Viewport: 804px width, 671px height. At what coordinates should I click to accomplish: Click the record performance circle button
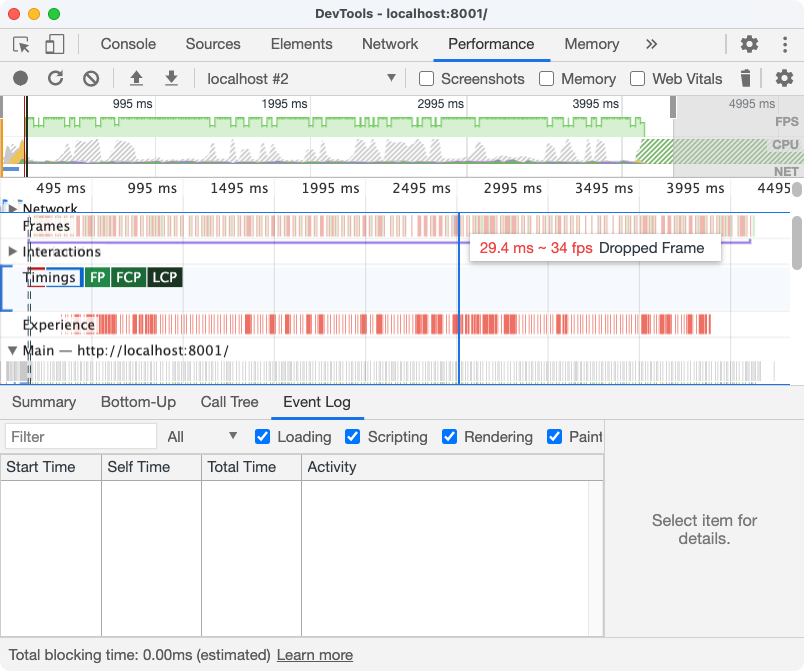pos(19,78)
